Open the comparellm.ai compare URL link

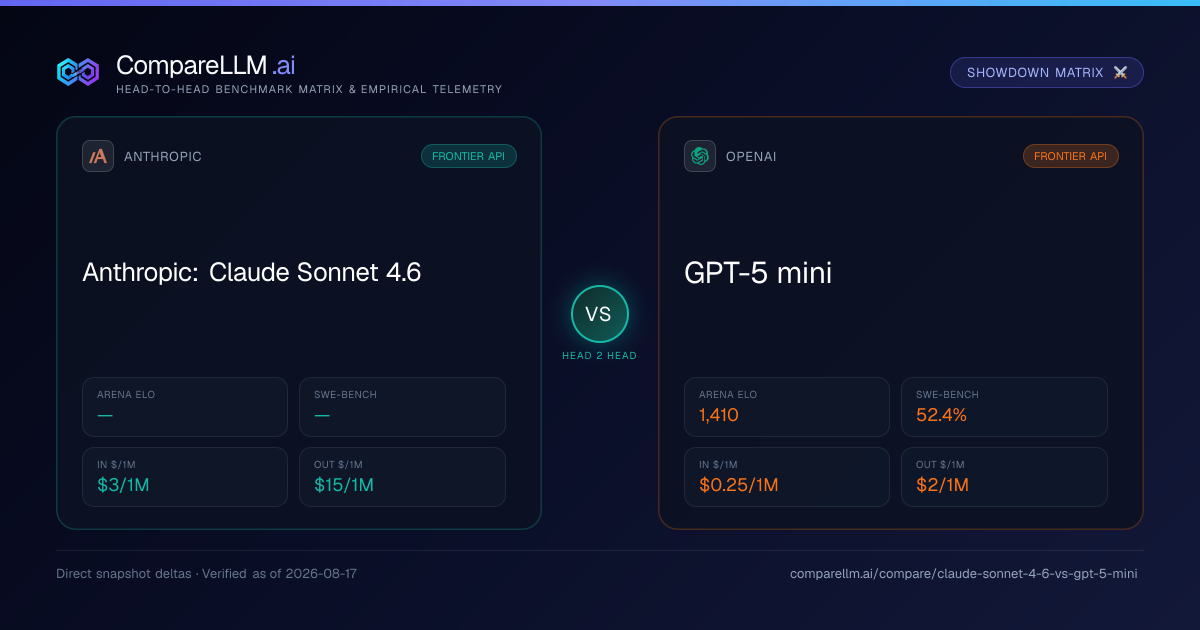(964, 574)
